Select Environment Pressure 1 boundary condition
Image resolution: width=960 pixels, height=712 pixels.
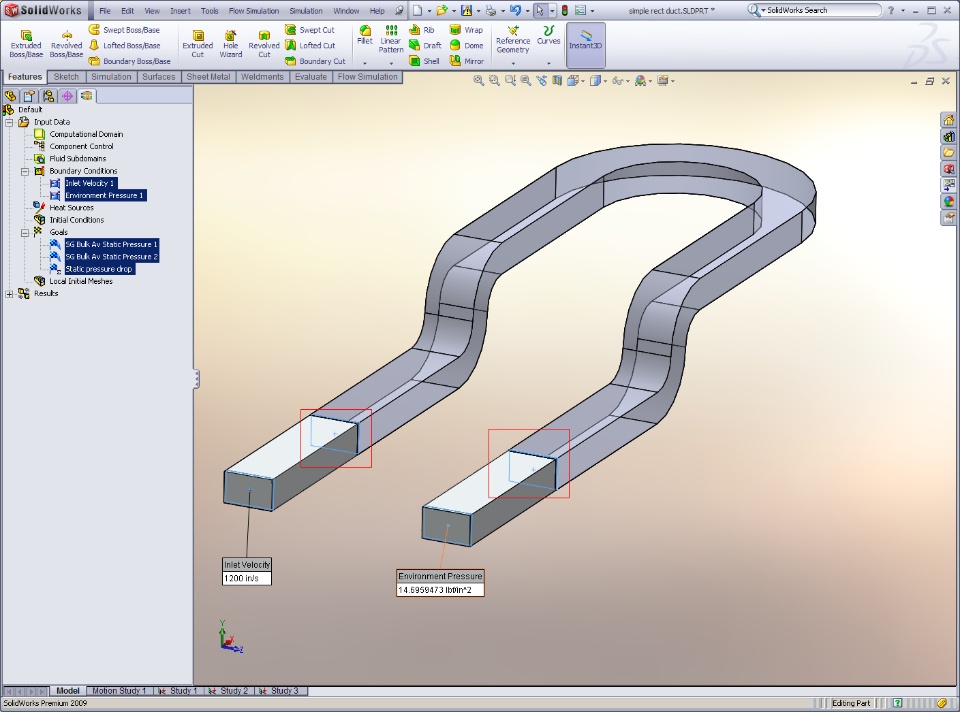click(104, 195)
